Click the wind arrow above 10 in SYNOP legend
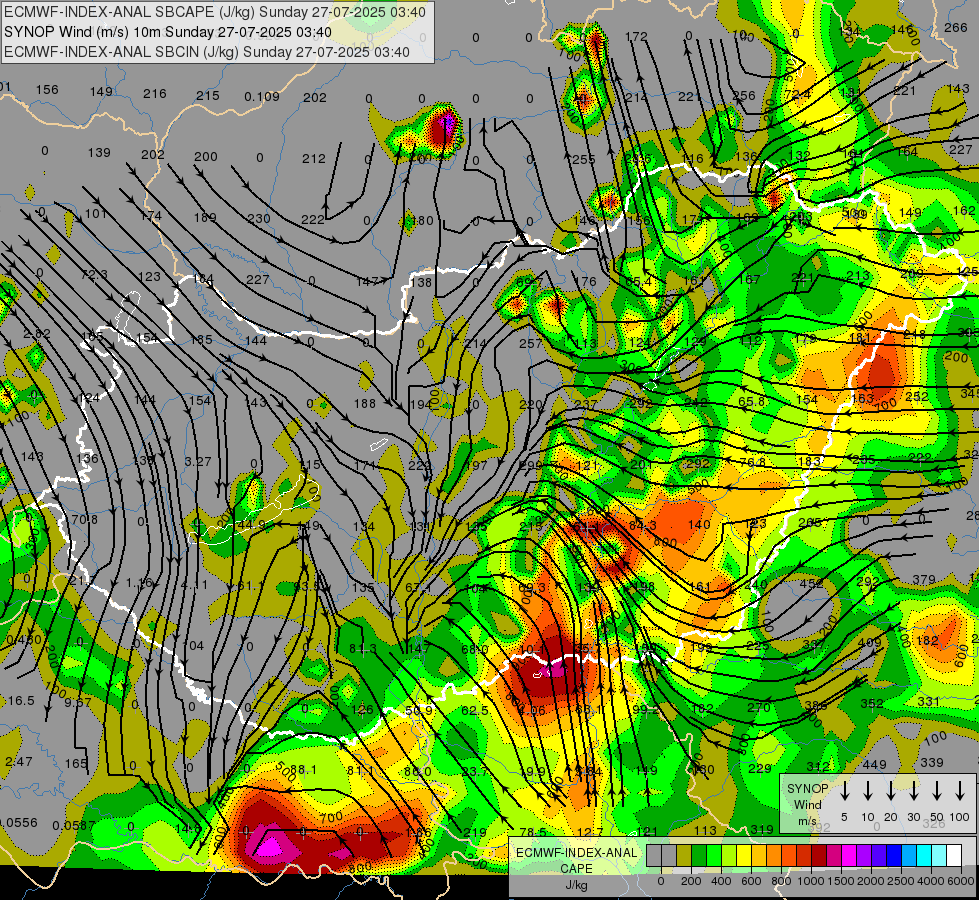Image resolution: width=979 pixels, height=900 pixels. (x=867, y=791)
